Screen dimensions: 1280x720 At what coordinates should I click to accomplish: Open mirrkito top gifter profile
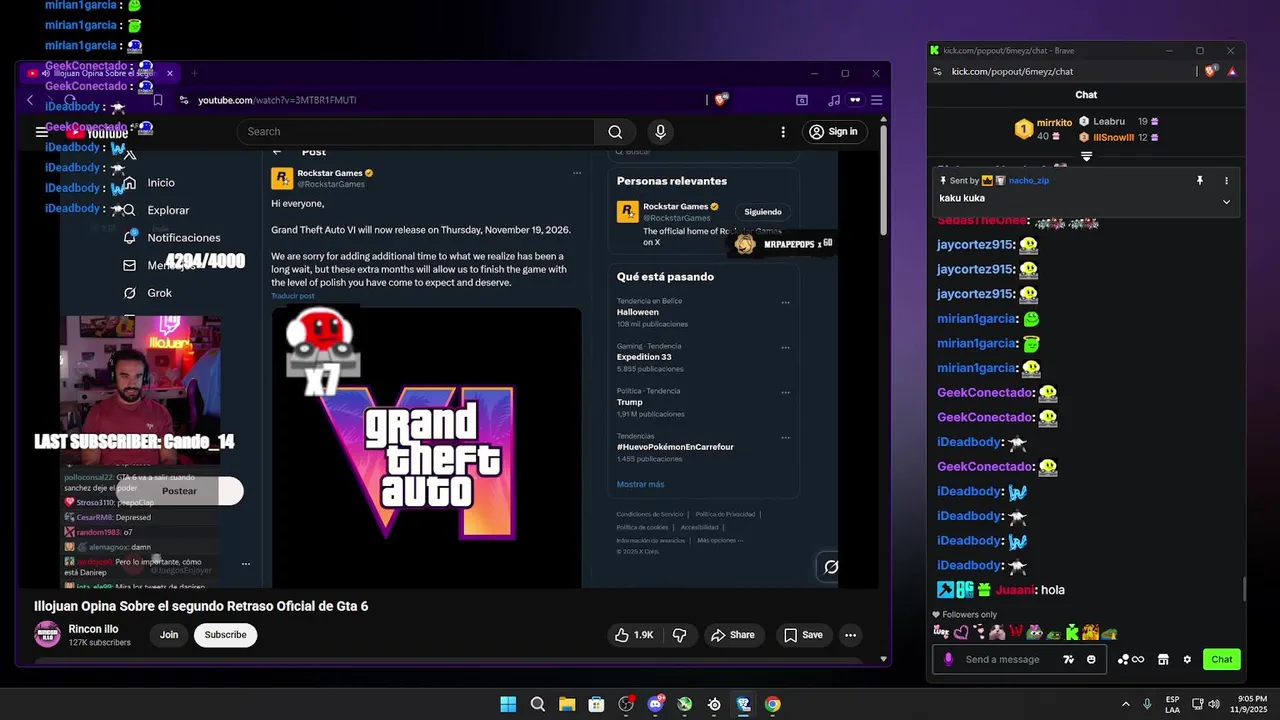pos(1054,122)
